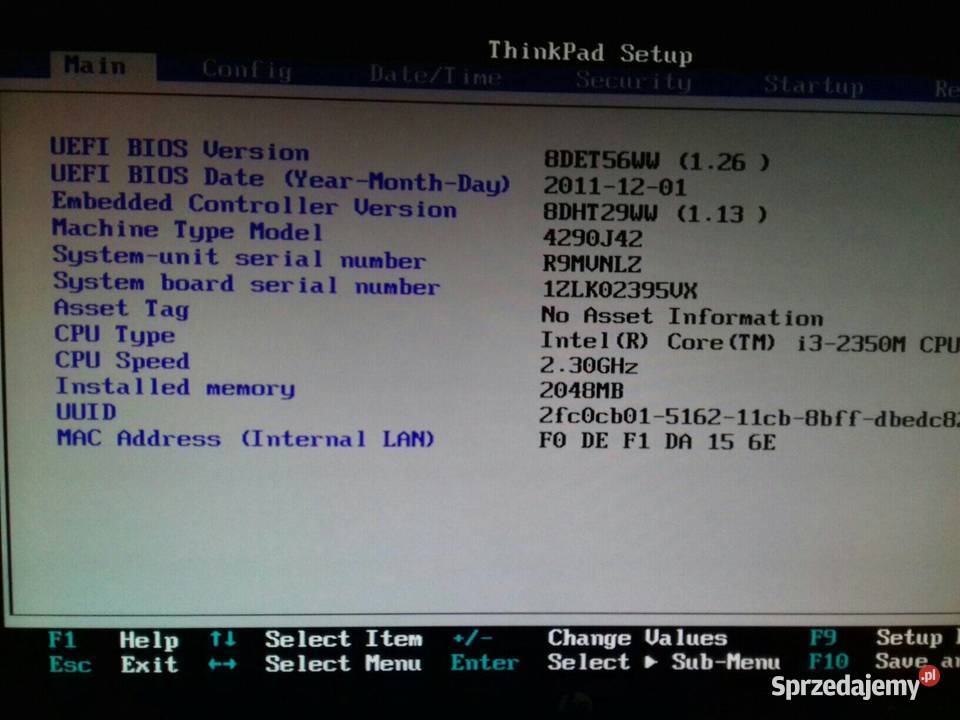Click MAC address value F0 DE F1 DA 15 6E
This screenshot has width=960, height=720.
(x=657, y=441)
